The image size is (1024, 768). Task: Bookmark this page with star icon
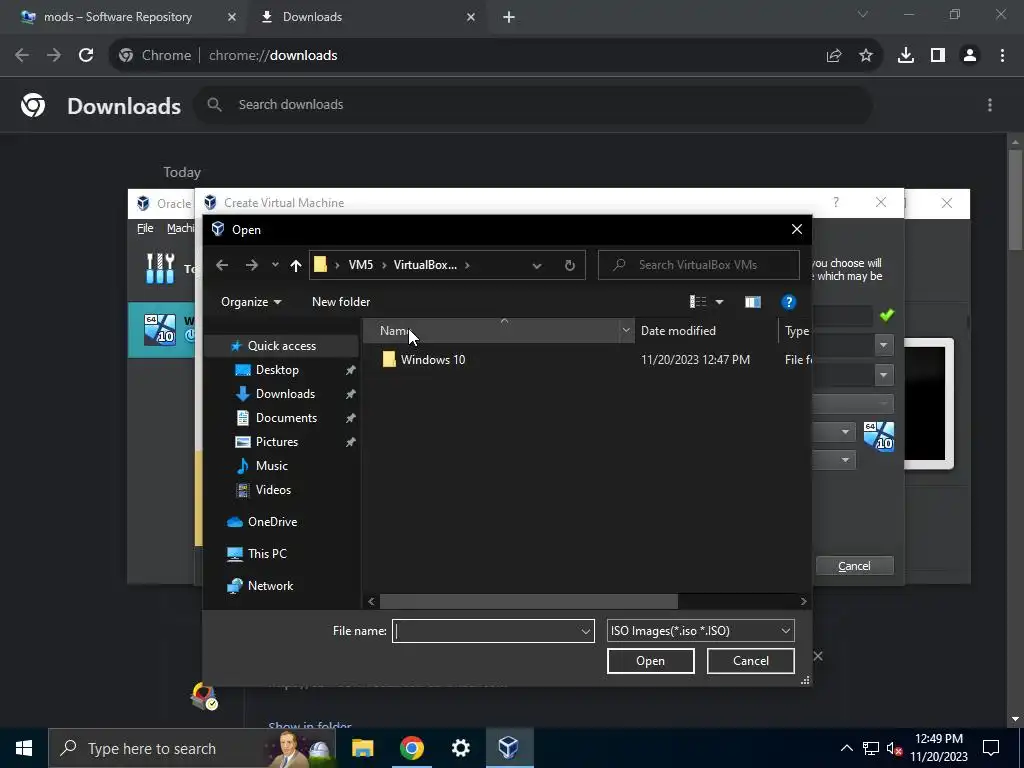coord(866,56)
